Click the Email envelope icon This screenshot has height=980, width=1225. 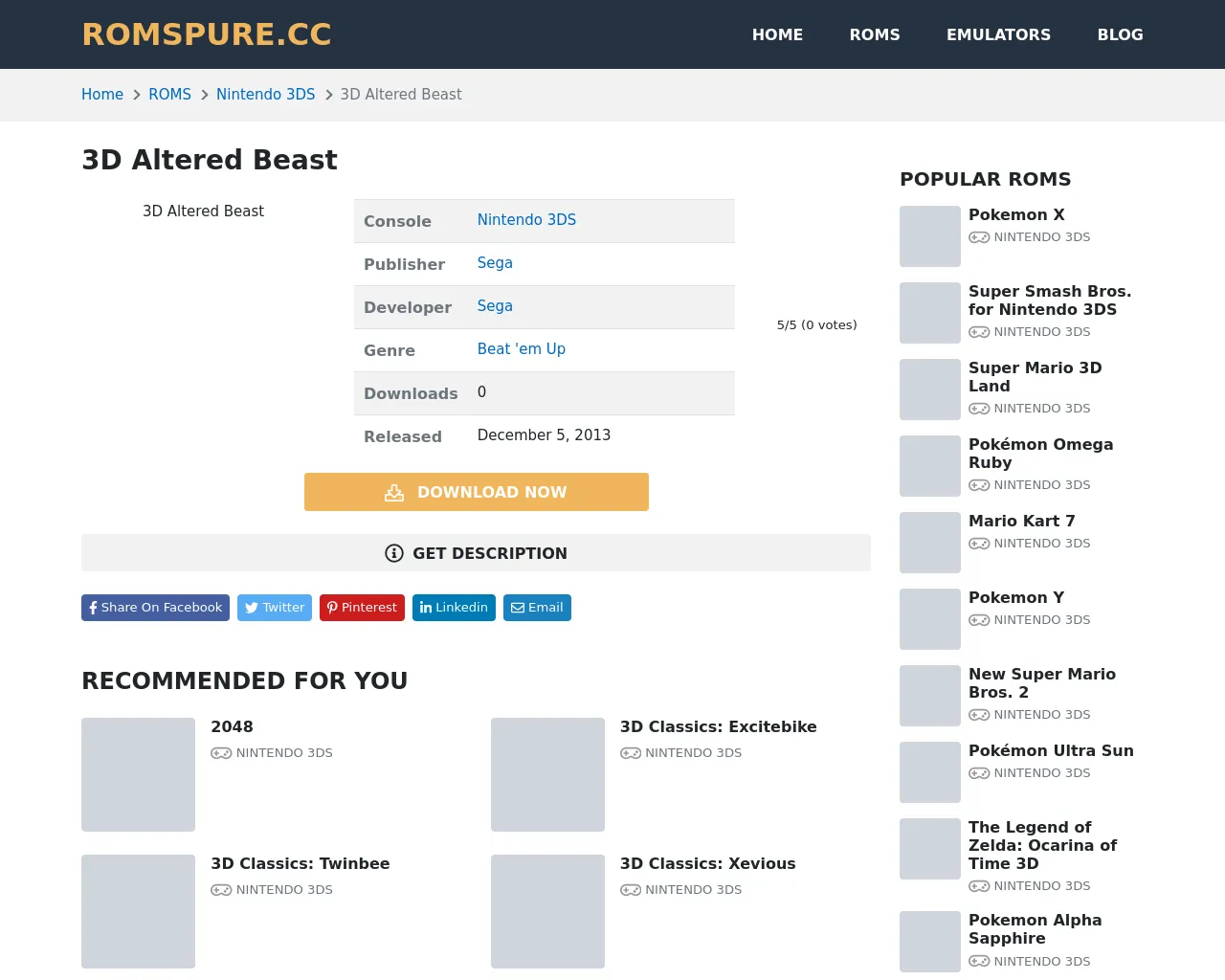pos(518,608)
